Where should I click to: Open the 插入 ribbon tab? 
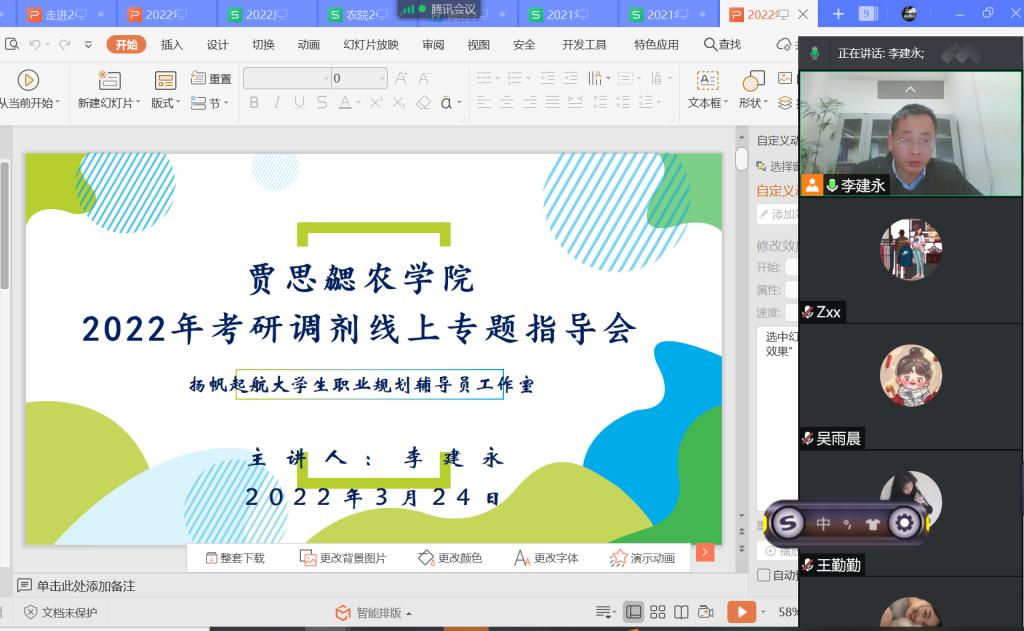(172, 45)
